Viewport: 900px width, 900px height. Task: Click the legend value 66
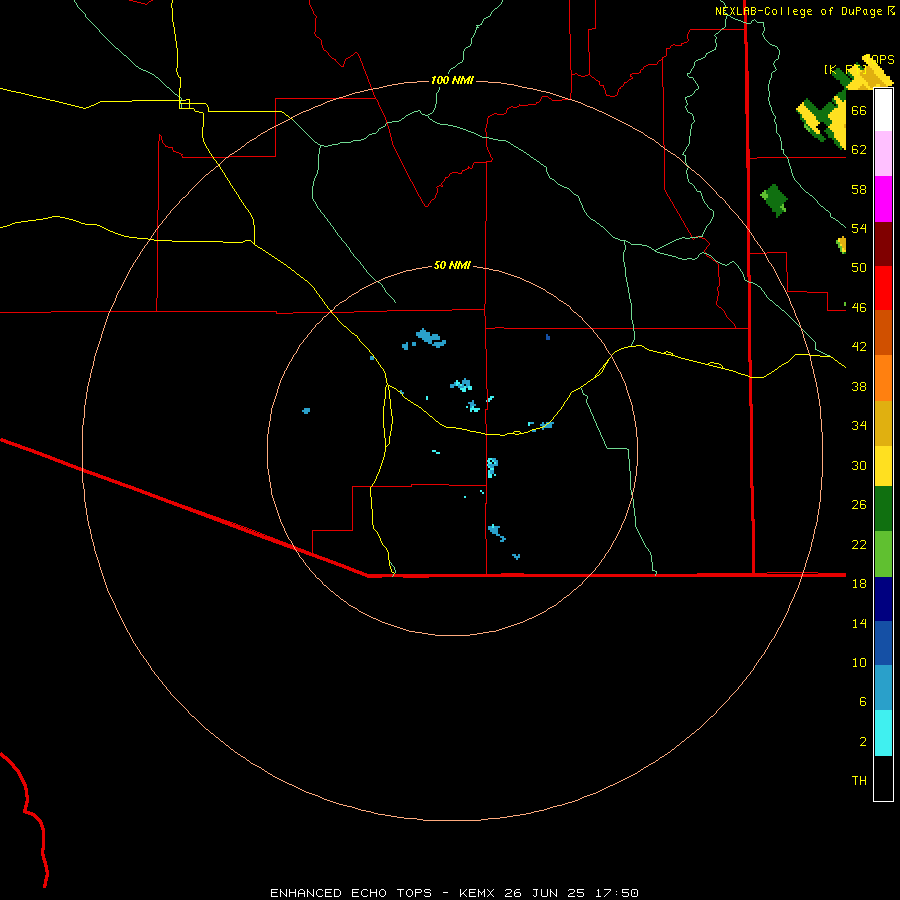click(859, 110)
